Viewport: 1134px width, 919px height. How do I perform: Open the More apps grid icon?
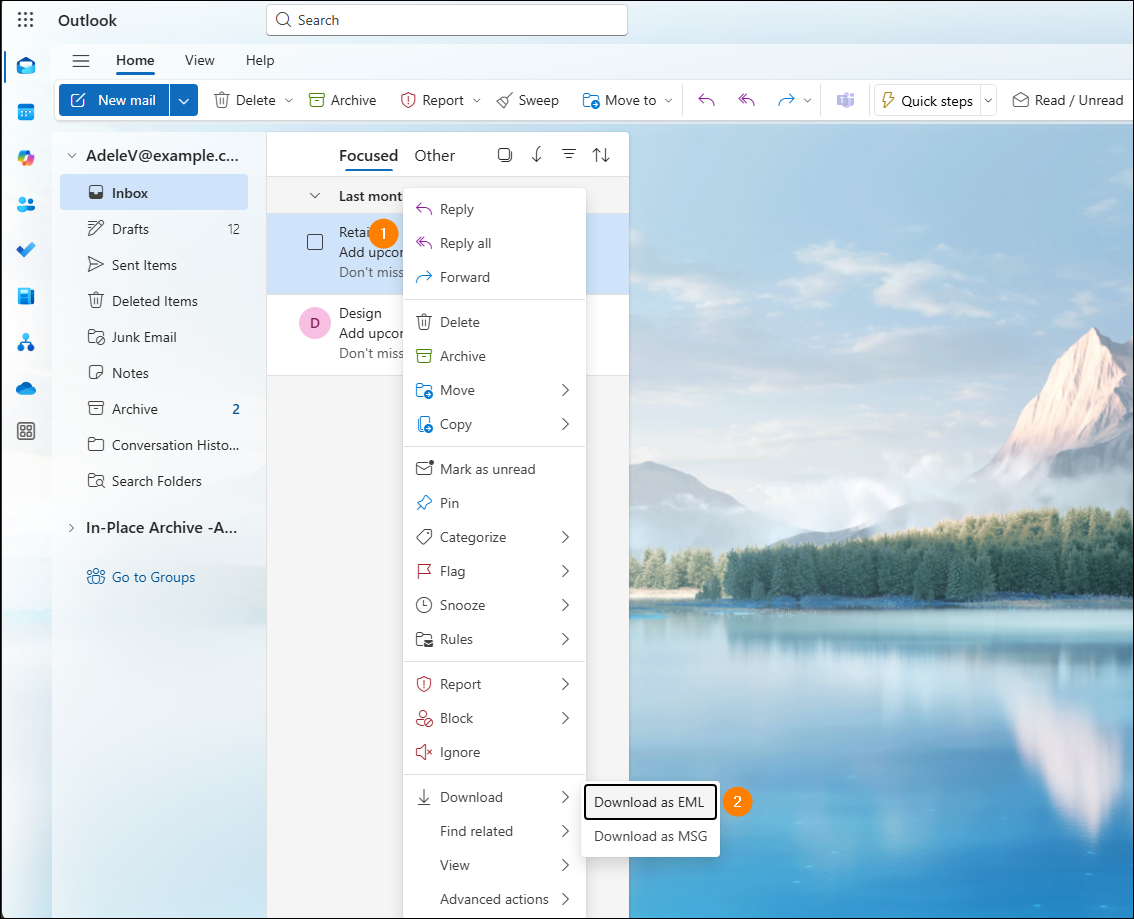pyautogui.click(x=26, y=431)
